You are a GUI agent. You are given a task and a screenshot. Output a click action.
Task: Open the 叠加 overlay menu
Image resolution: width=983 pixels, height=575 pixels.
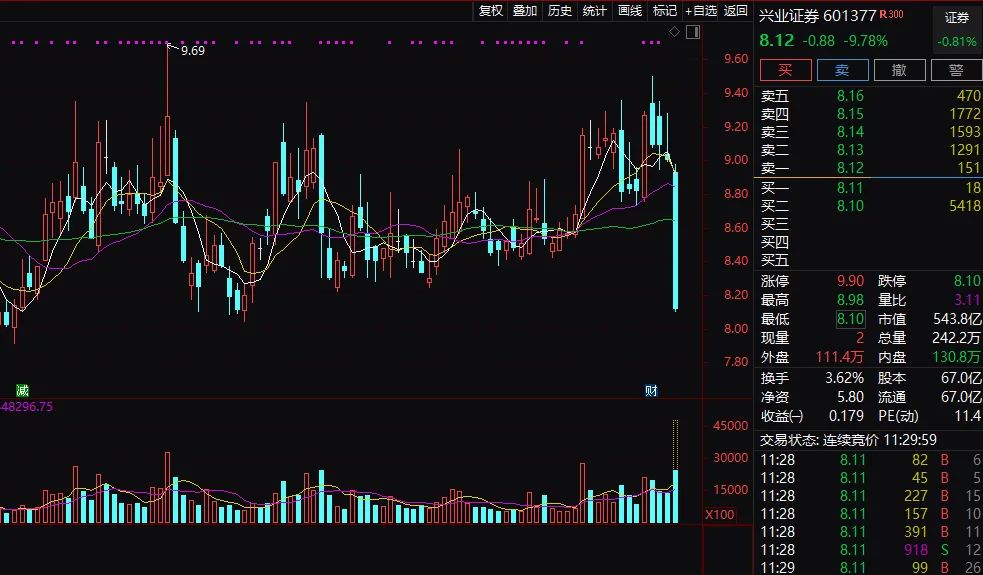point(525,11)
